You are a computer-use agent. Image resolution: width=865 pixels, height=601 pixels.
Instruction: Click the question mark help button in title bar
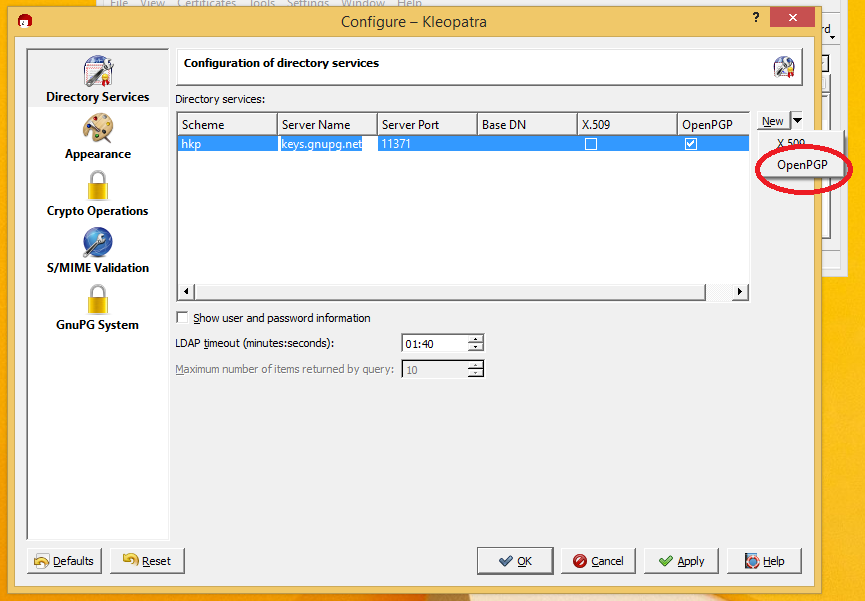click(756, 18)
